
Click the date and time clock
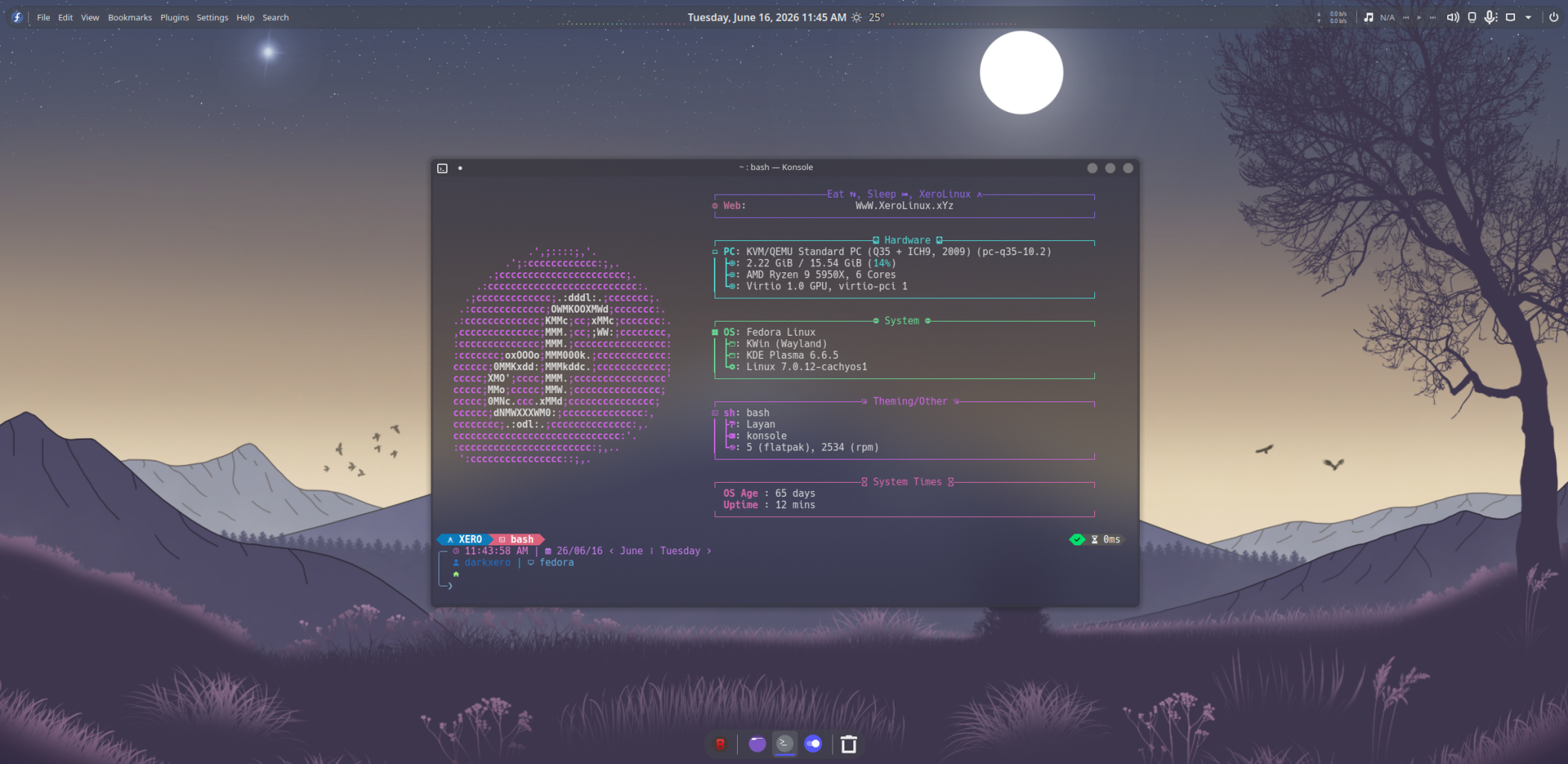(x=767, y=17)
